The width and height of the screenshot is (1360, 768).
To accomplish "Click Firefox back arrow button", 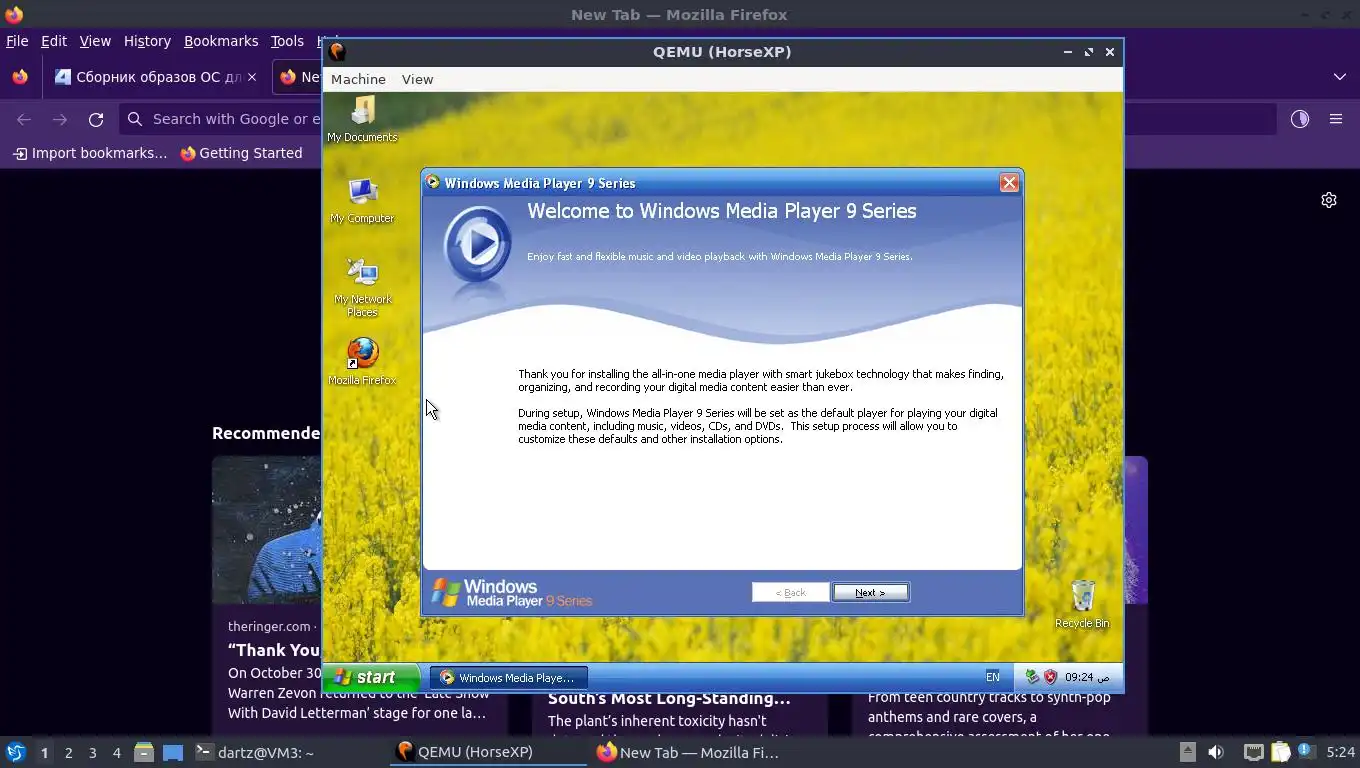I will click(24, 119).
